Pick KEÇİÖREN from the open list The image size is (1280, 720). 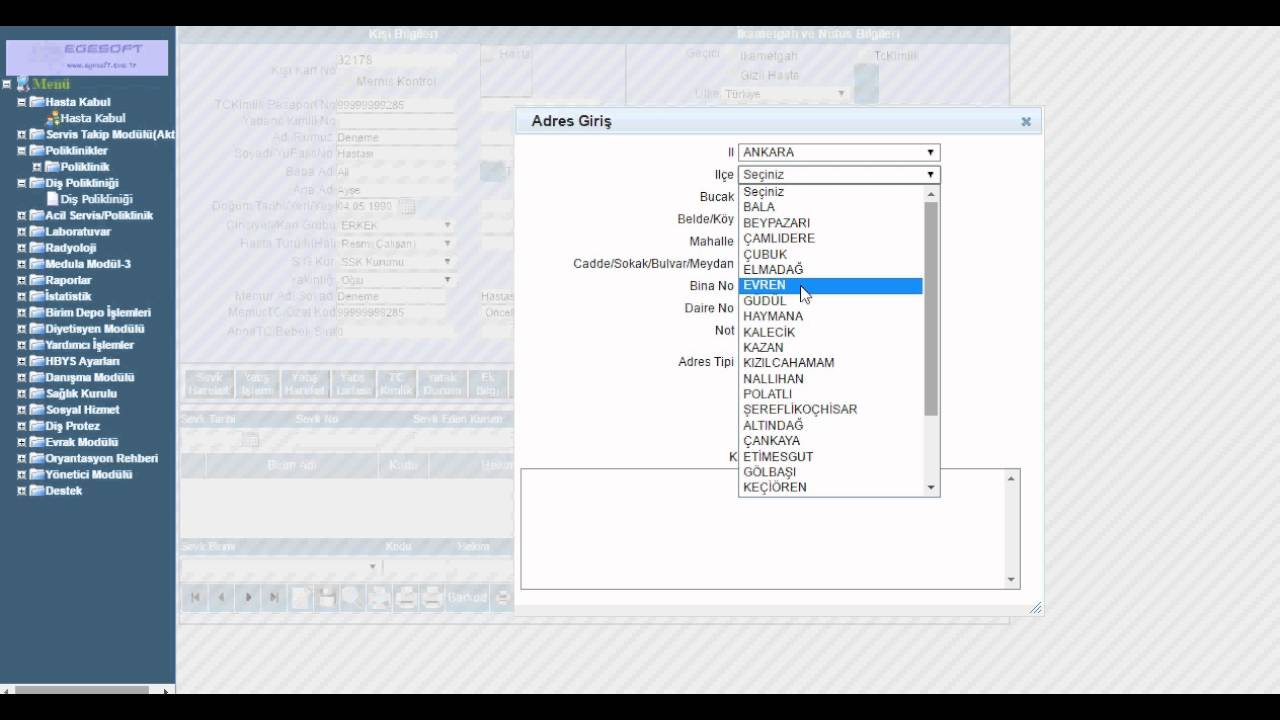point(830,487)
